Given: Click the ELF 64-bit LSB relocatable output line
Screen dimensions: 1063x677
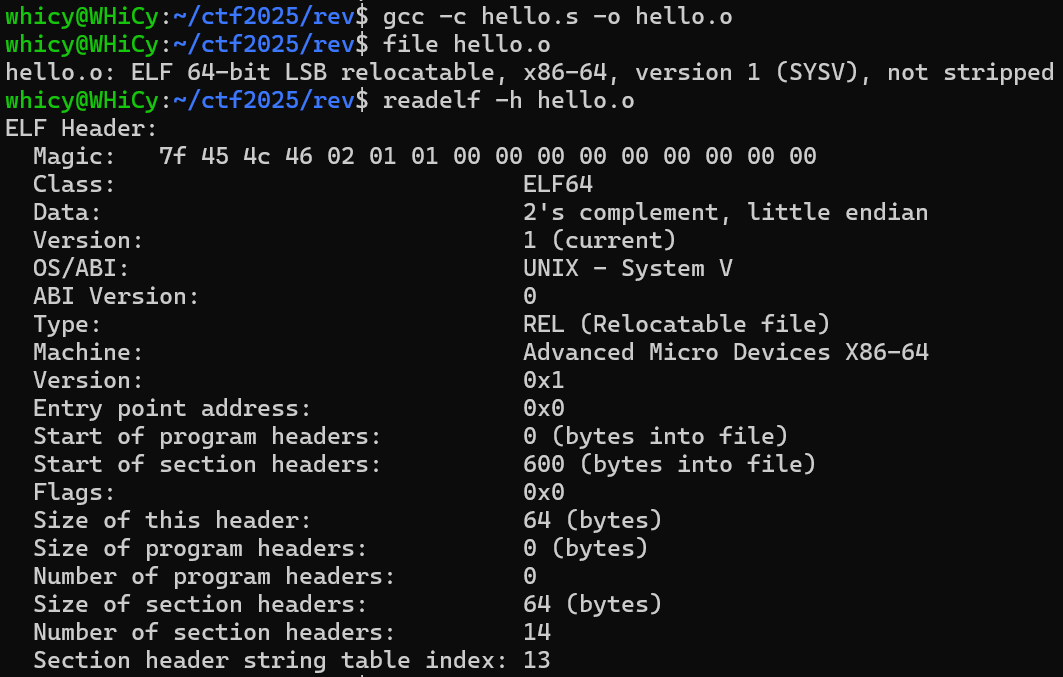Looking at the screenshot, I should (x=529, y=73).
